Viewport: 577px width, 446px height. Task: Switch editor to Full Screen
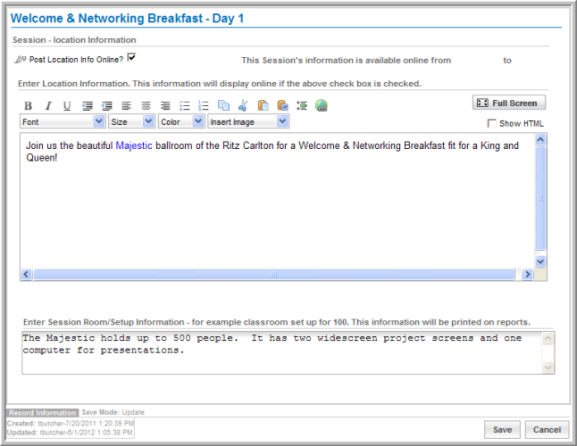(x=509, y=103)
